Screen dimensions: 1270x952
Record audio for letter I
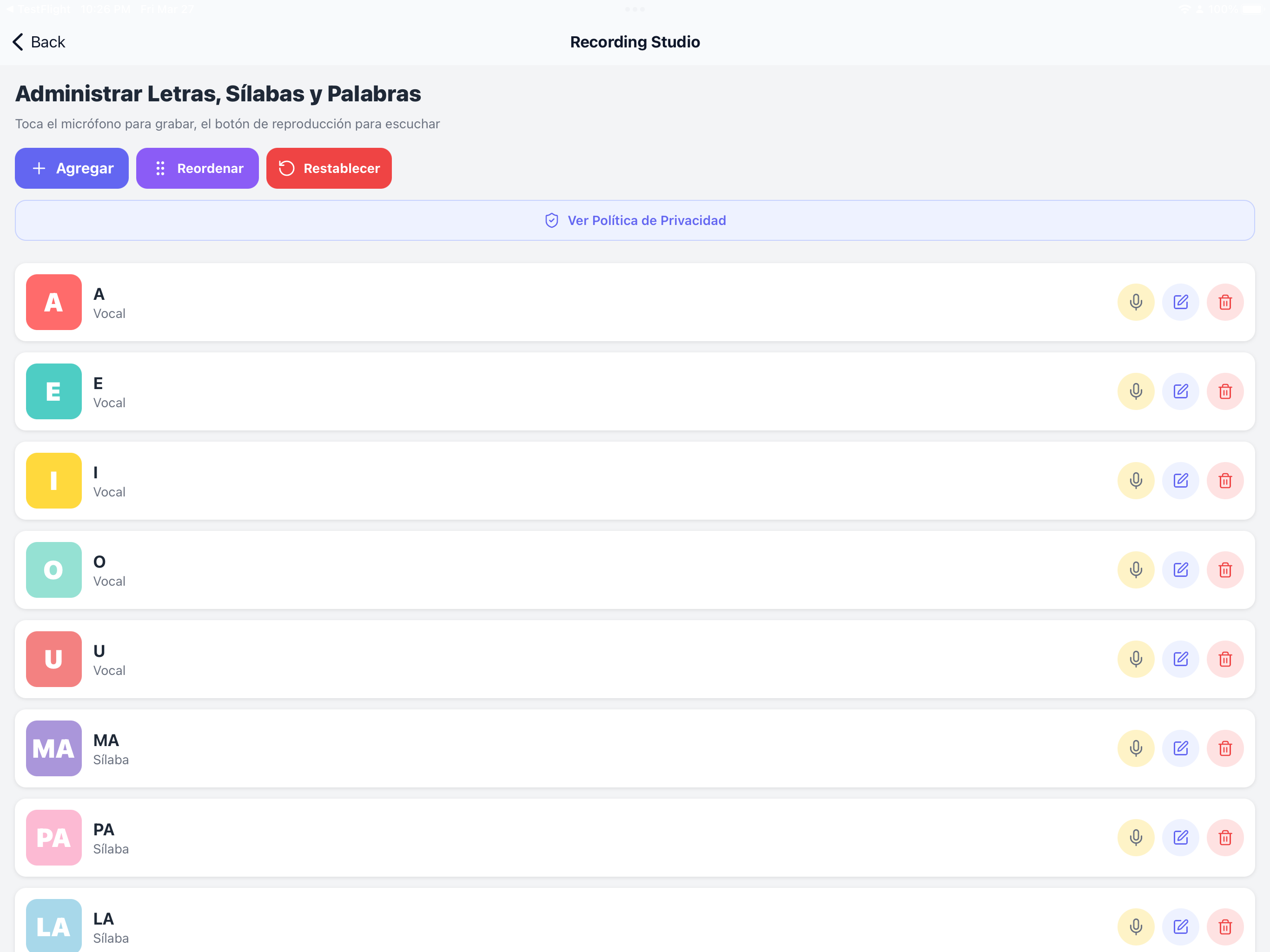(1136, 481)
